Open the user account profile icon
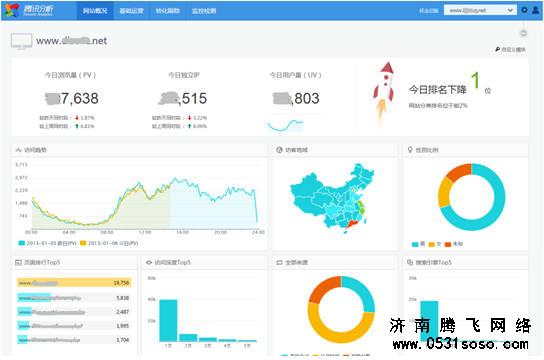This screenshot has width=544, height=360. point(536,10)
